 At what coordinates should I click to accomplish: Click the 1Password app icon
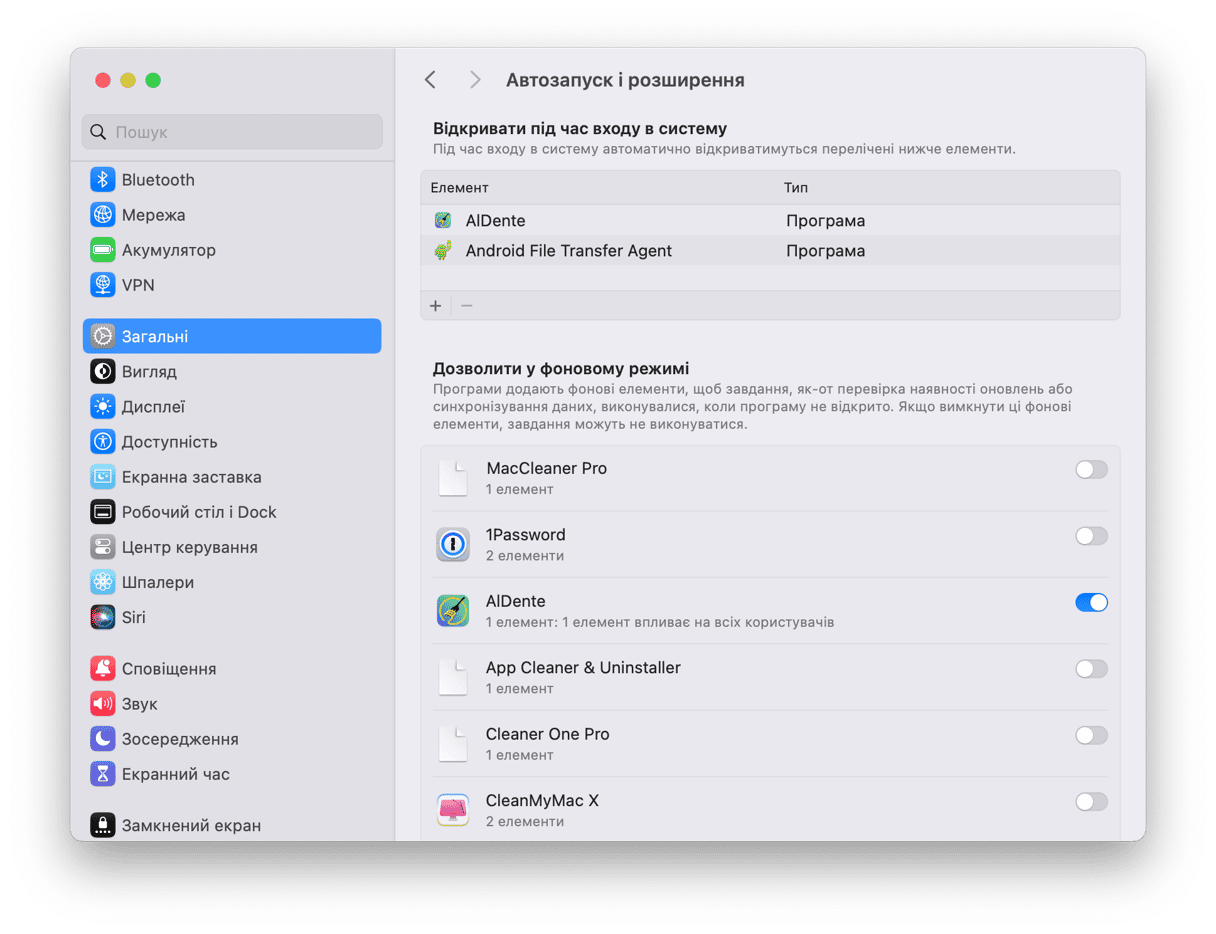pyautogui.click(x=453, y=545)
